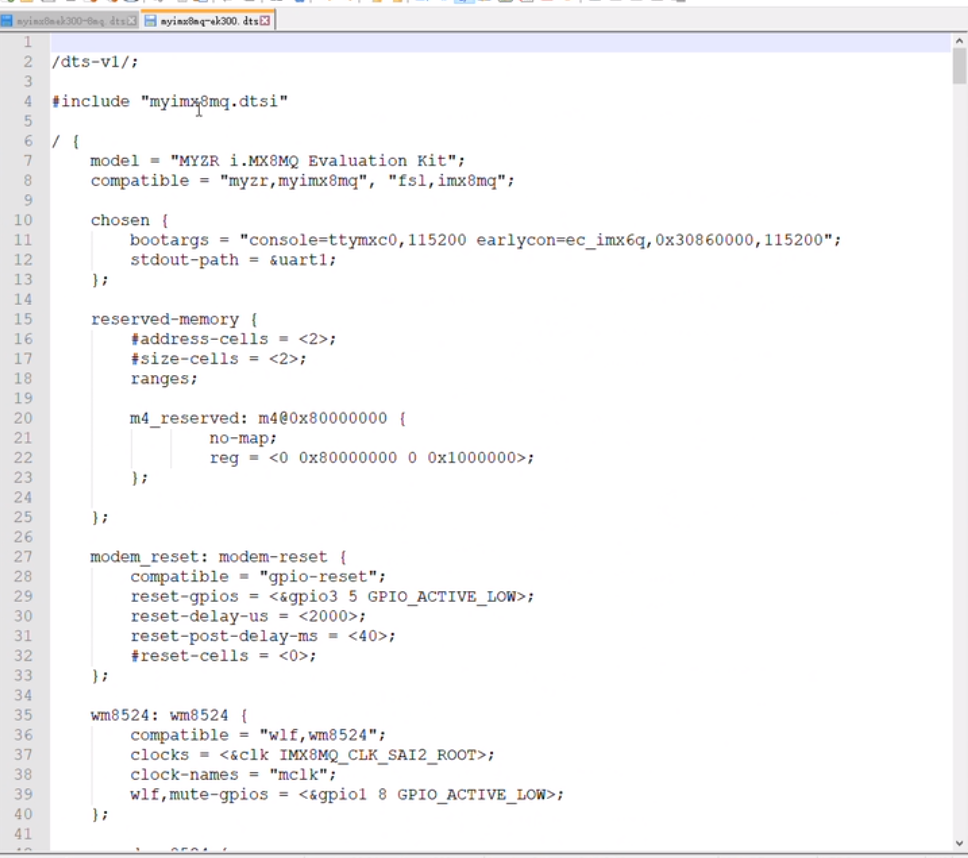Switch to the inactive tab ending "-8mq.dts"
968x858 pixels.
point(70,21)
